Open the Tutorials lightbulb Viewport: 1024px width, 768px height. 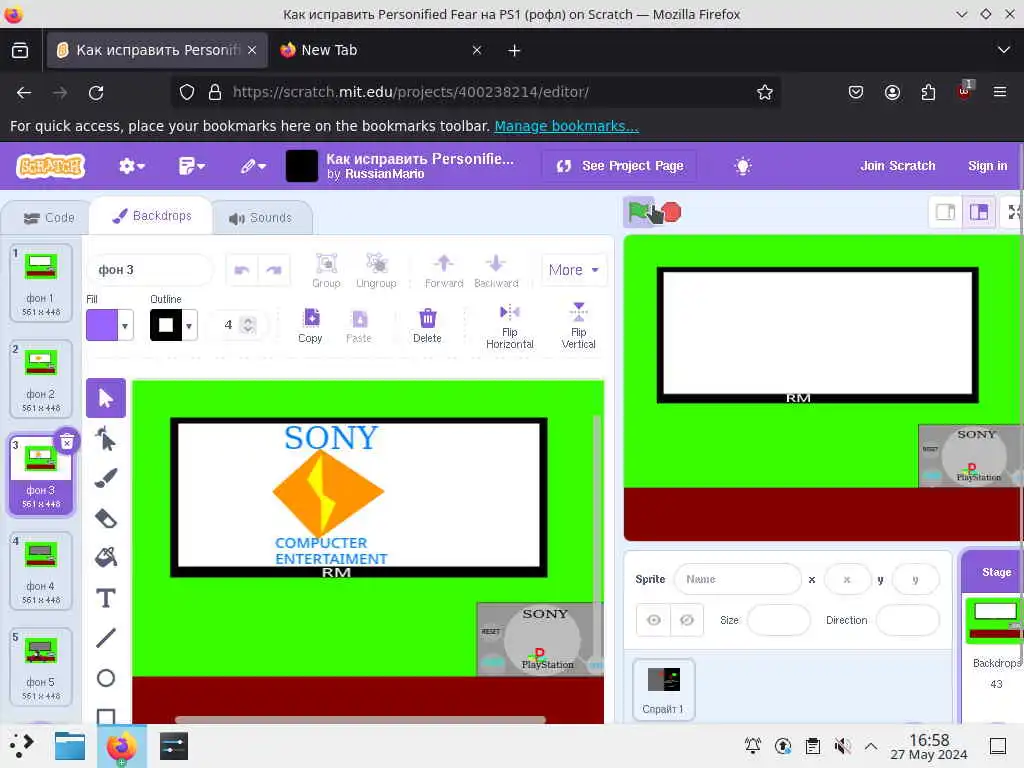coord(743,166)
